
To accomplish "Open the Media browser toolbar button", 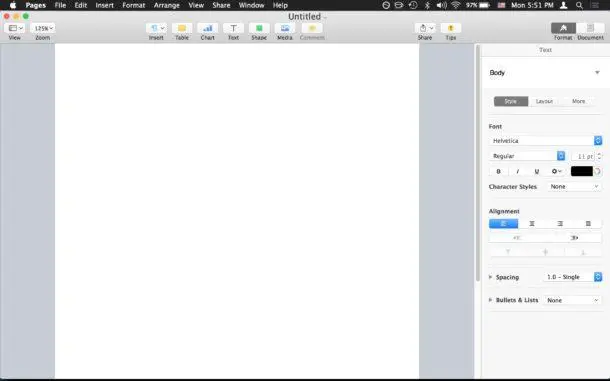I will pyautogui.click(x=285, y=28).
